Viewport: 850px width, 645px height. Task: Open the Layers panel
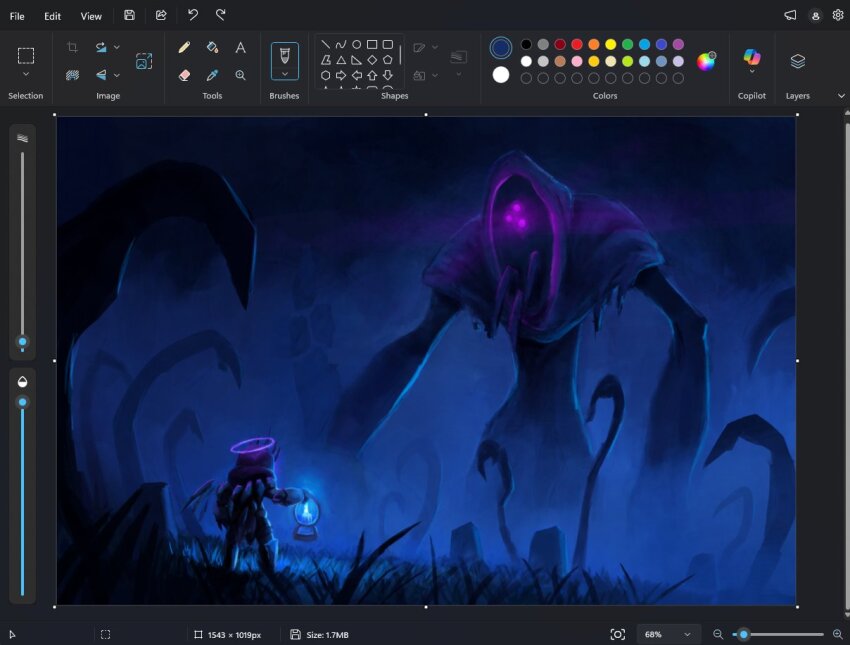797,61
